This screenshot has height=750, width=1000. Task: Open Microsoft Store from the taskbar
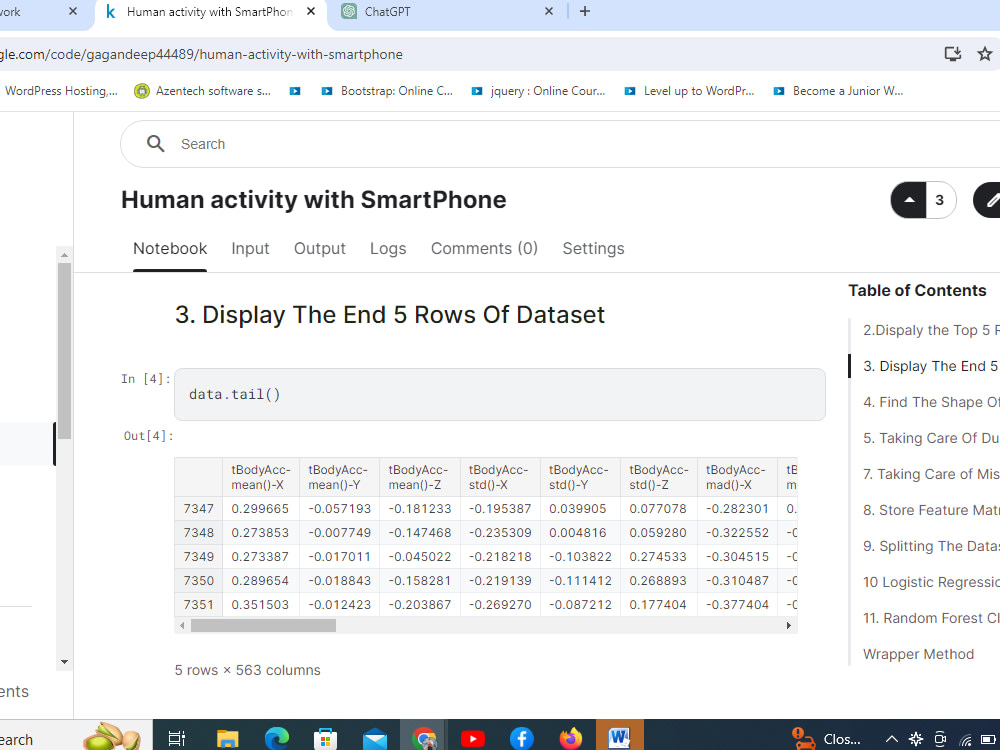(x=325, y=739)
